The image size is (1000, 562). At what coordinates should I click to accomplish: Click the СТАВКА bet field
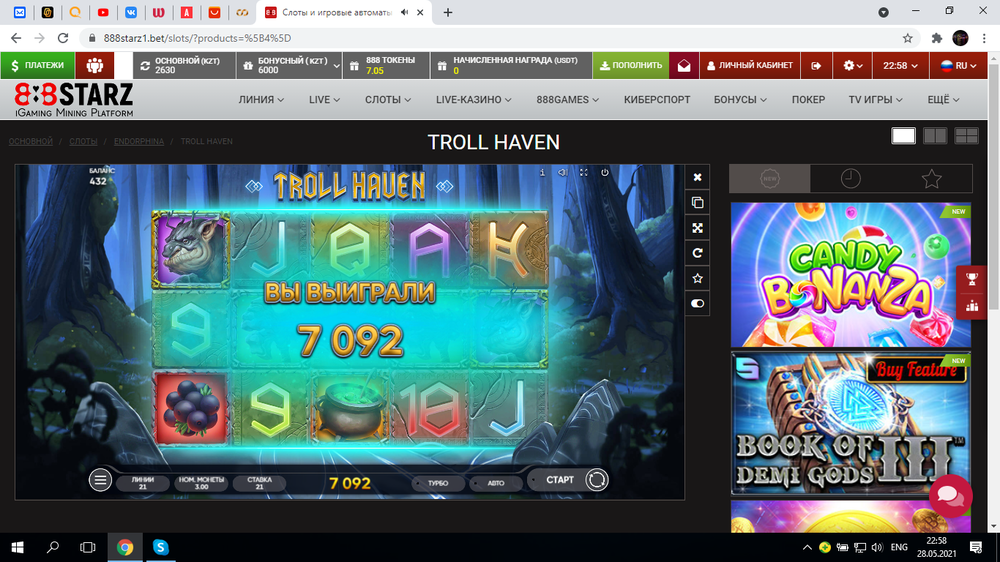(x=259, y=483)
